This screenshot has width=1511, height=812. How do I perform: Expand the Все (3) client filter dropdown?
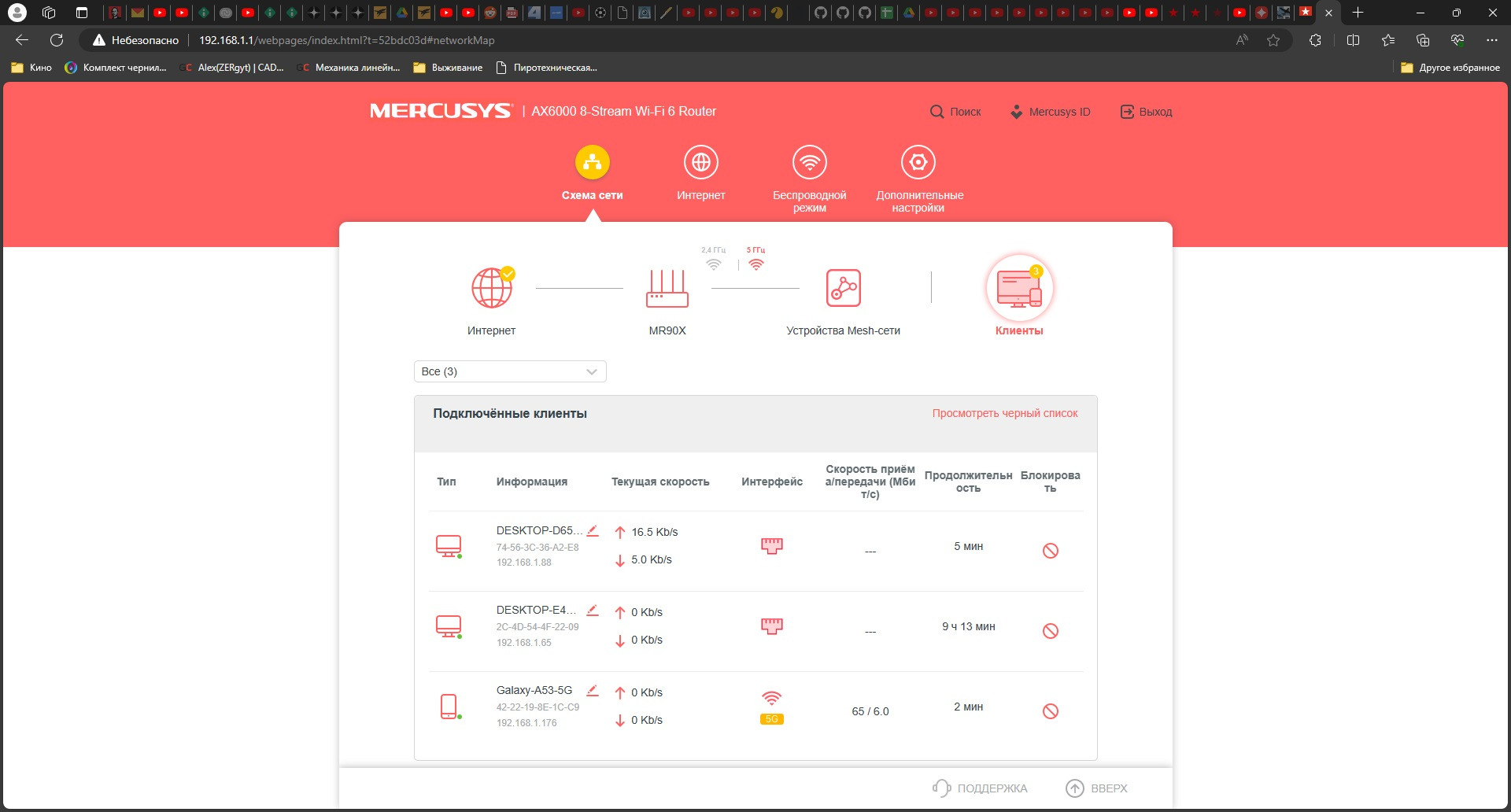[x=510, y=371]
